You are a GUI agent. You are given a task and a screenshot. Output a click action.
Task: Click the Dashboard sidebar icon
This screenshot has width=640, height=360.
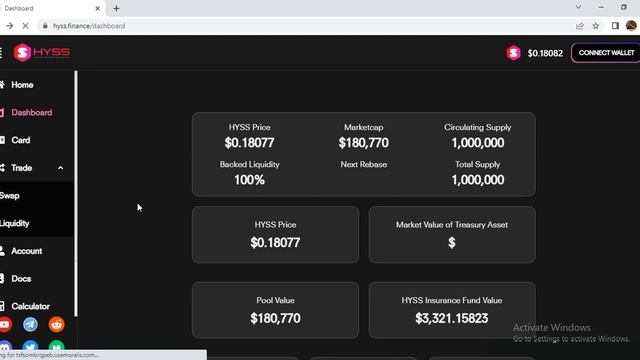click(x=2, y=113)
